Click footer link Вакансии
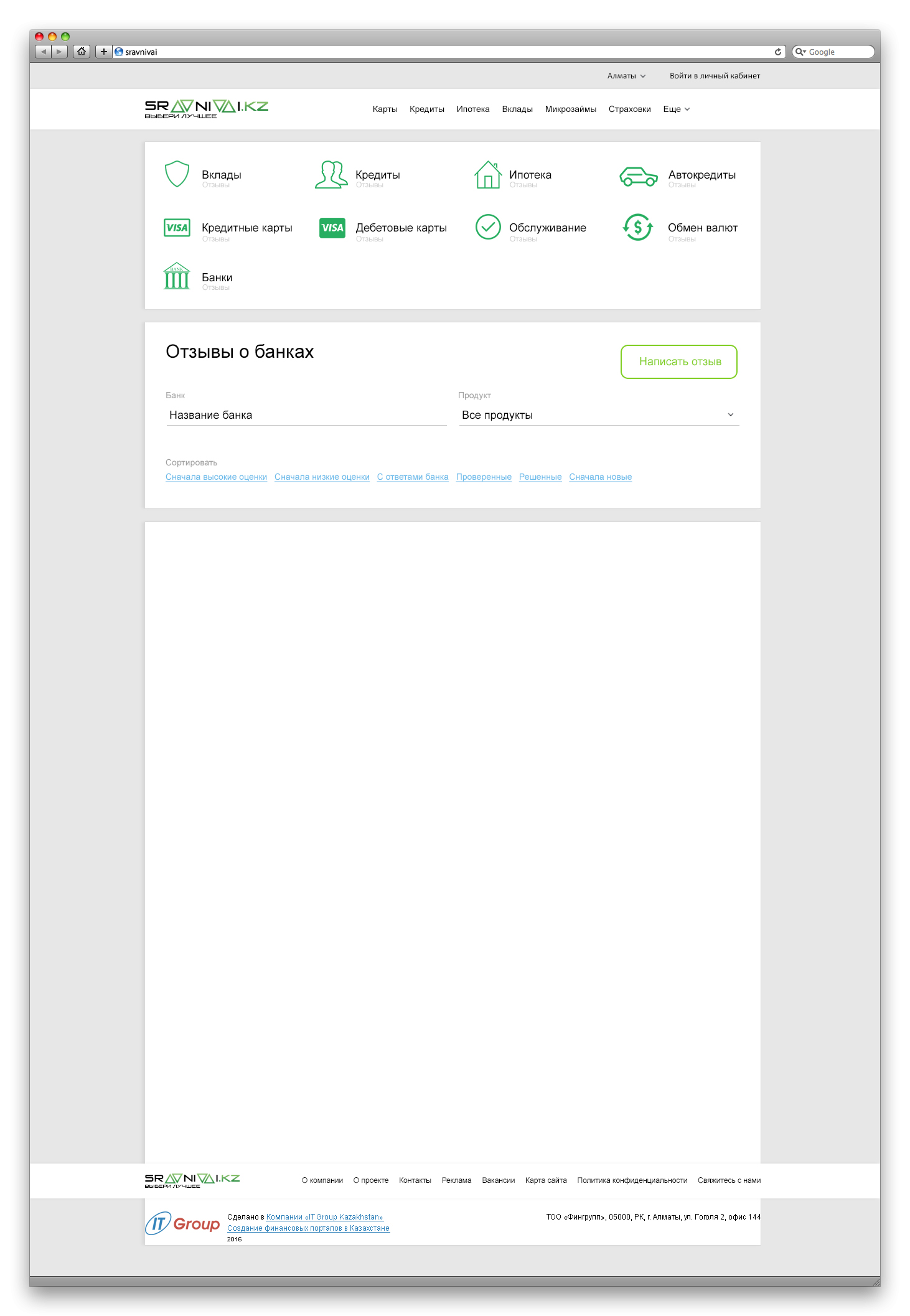Image resolution: width=910 pixels, height=1316 pixels. coord(499,1180)
